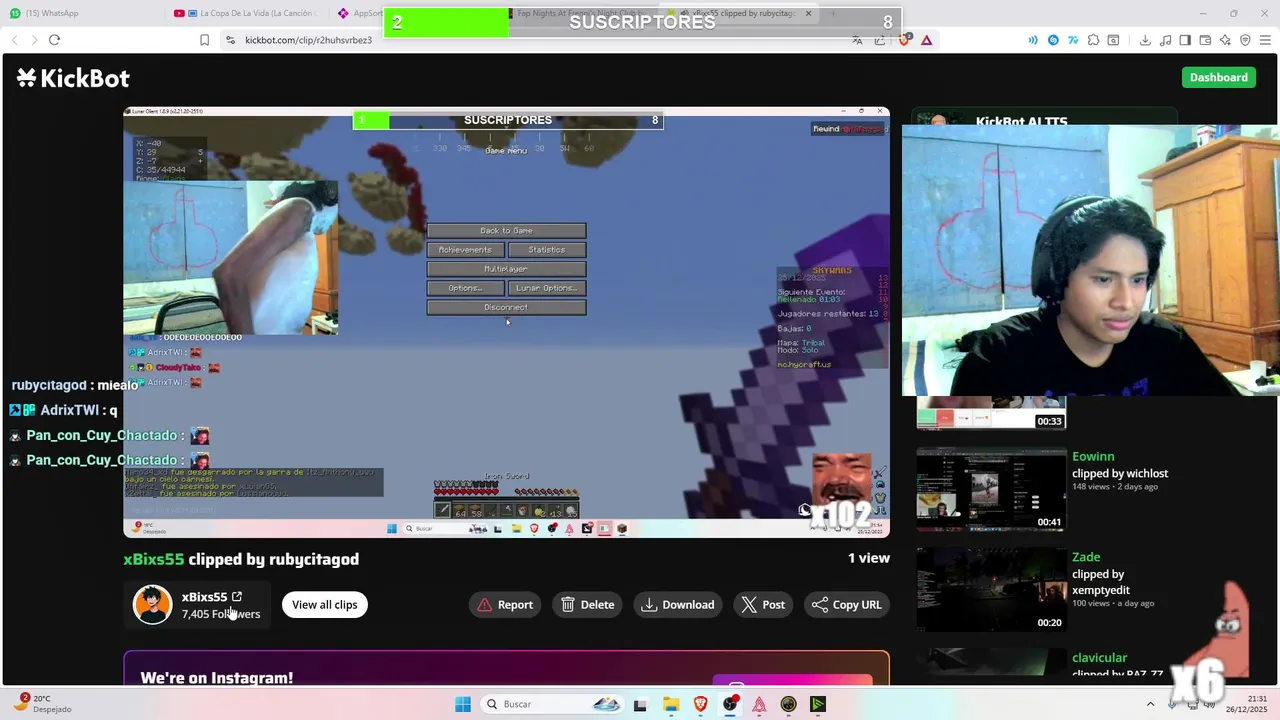1280x720 pixels.
Task: Open OBS Studio taskbar icon
Action: click(x=730, y=704)
